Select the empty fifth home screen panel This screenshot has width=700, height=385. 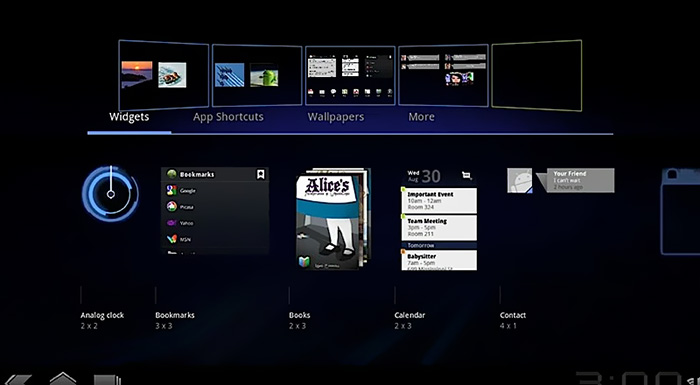tap(537, 75)
